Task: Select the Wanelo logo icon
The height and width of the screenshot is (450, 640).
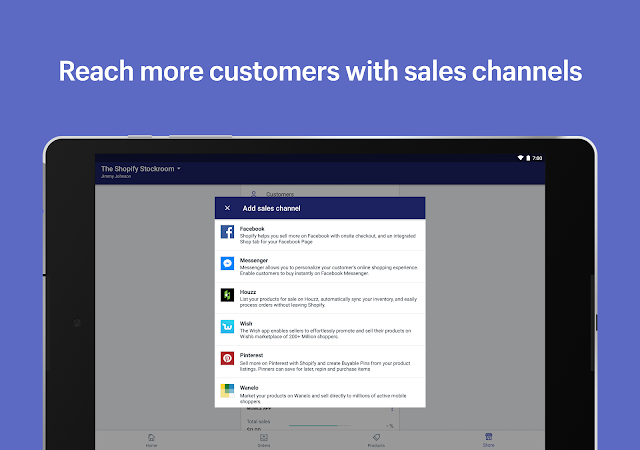Action: [x=227, y=390]
